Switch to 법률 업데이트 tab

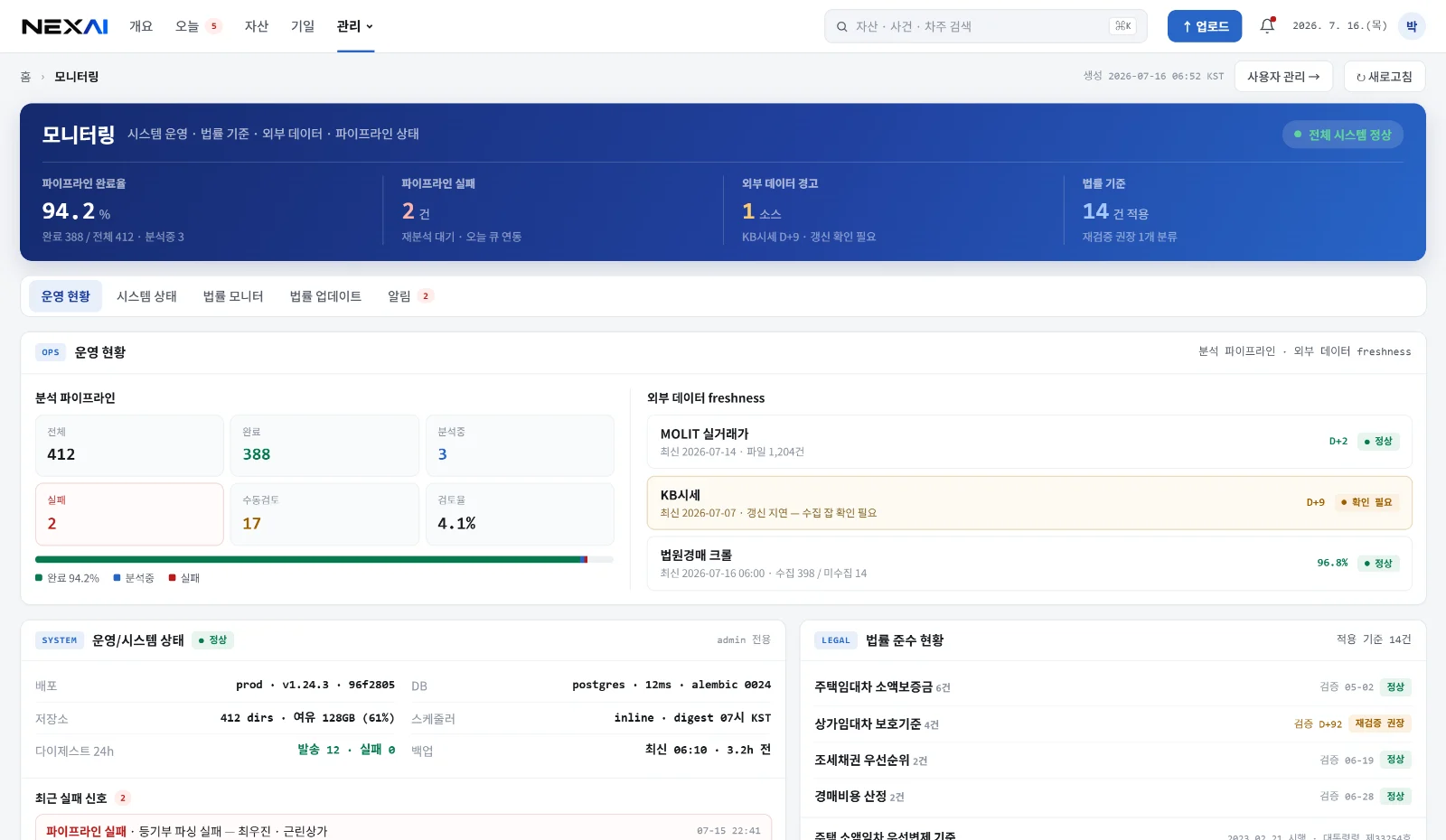[x=325, y=296]
